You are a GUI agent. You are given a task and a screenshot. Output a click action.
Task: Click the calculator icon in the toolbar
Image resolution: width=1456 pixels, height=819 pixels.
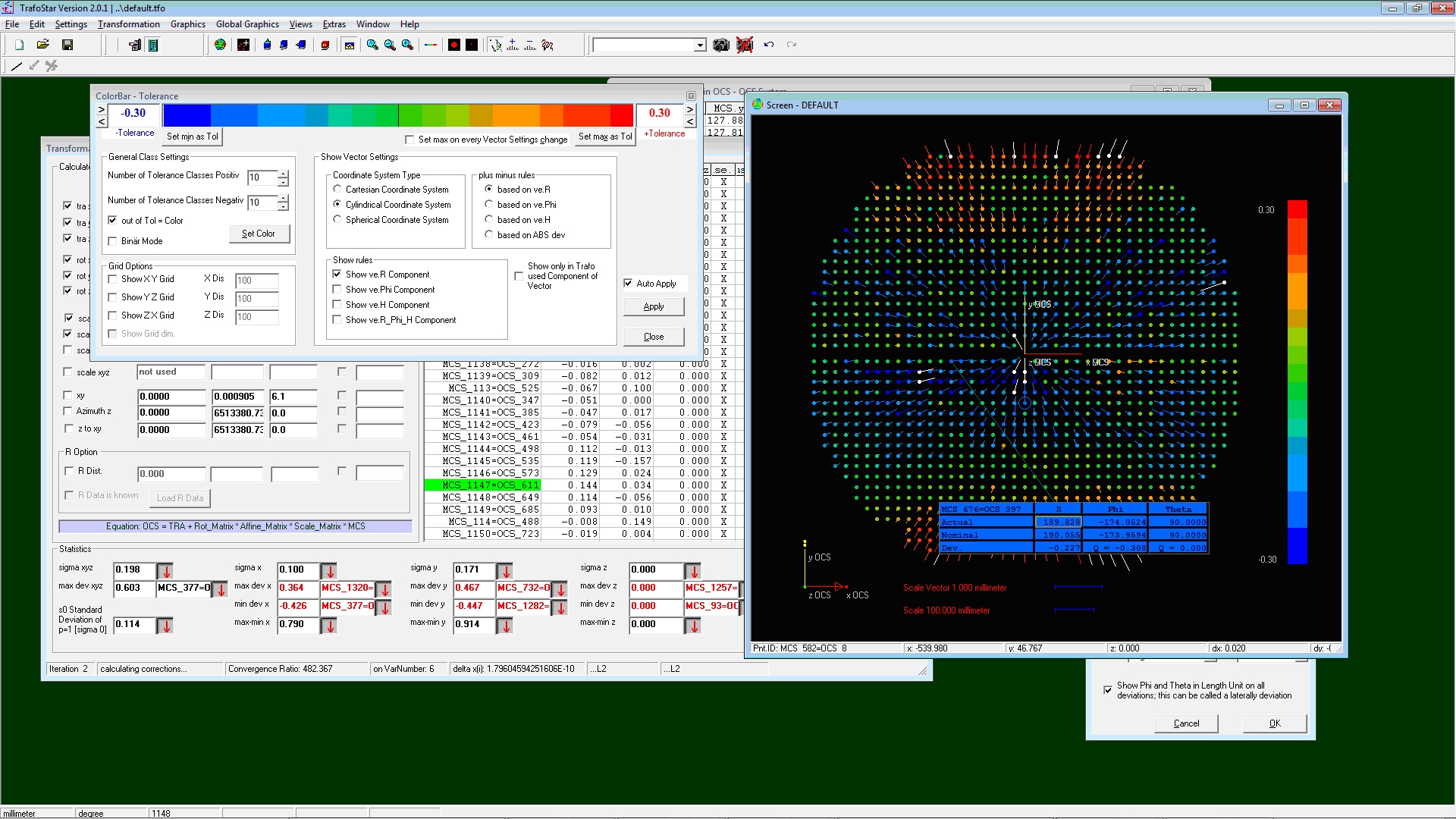pos(153,45)
